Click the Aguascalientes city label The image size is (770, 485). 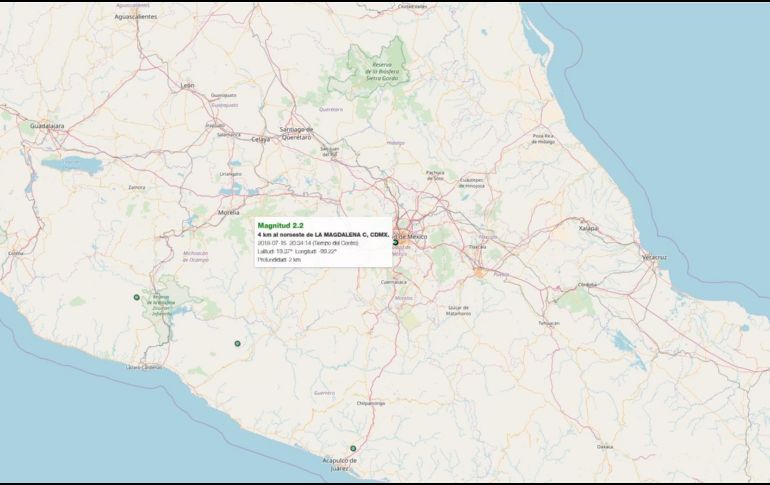coord(135,17)
